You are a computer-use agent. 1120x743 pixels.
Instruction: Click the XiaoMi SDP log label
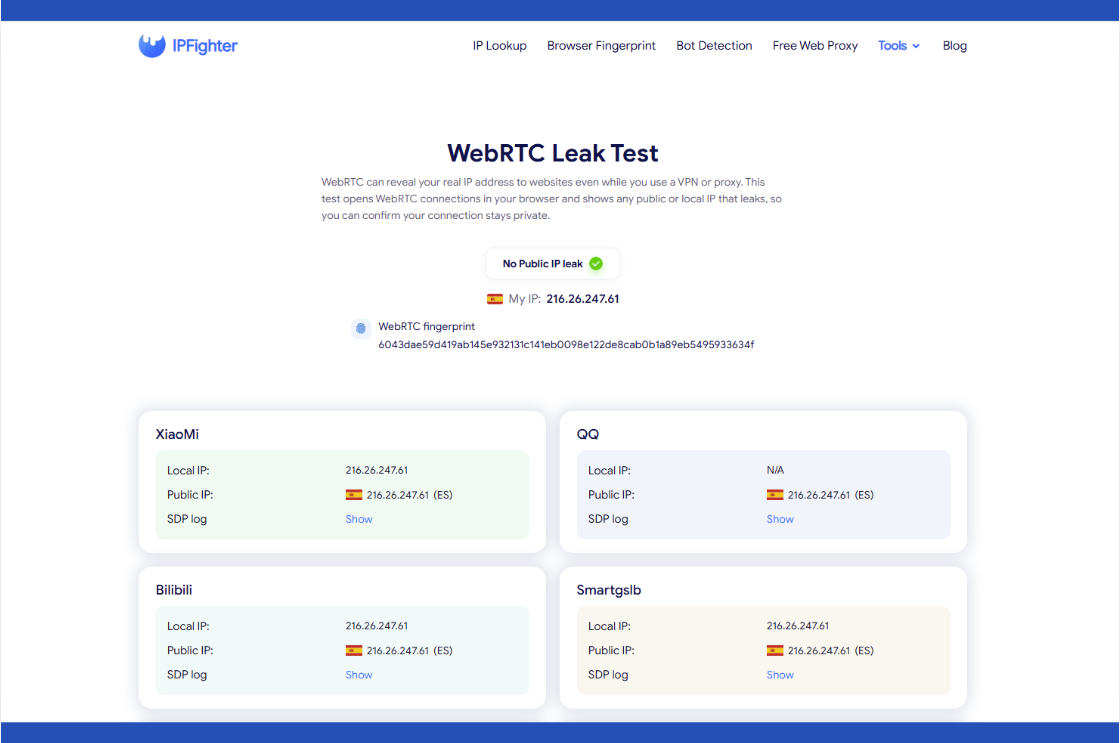pos(187,519)
